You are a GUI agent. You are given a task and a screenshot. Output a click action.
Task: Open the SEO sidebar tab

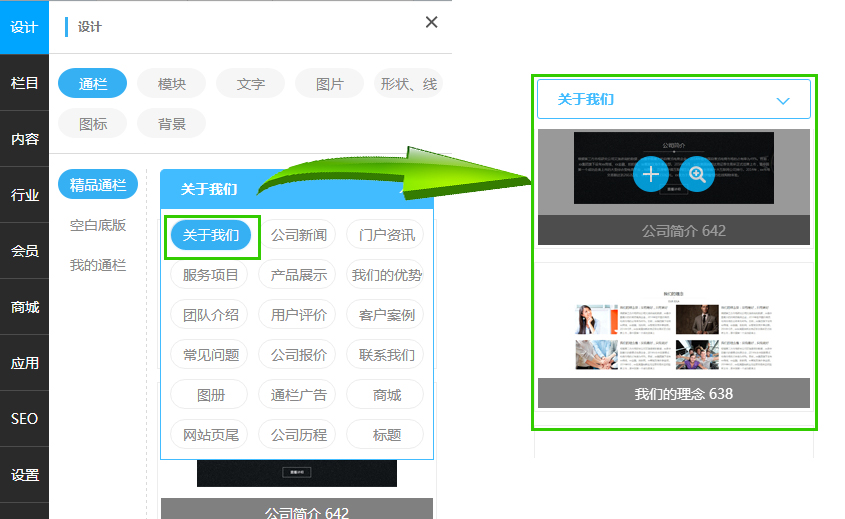24,419
